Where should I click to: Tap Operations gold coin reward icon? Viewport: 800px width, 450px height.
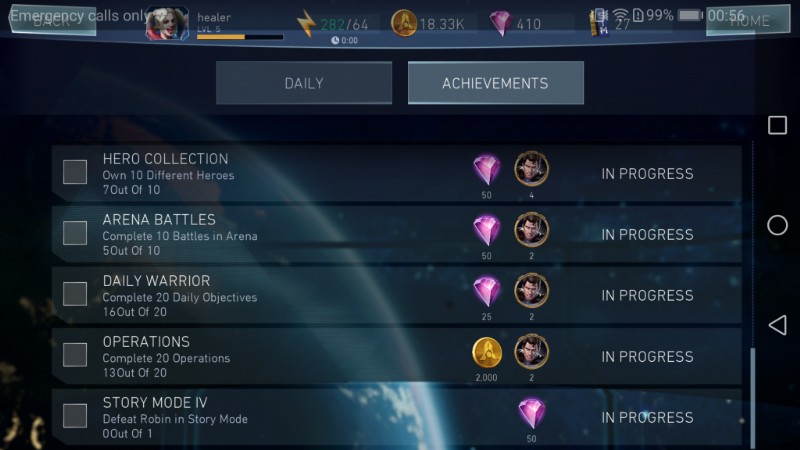tap(487, 352)
